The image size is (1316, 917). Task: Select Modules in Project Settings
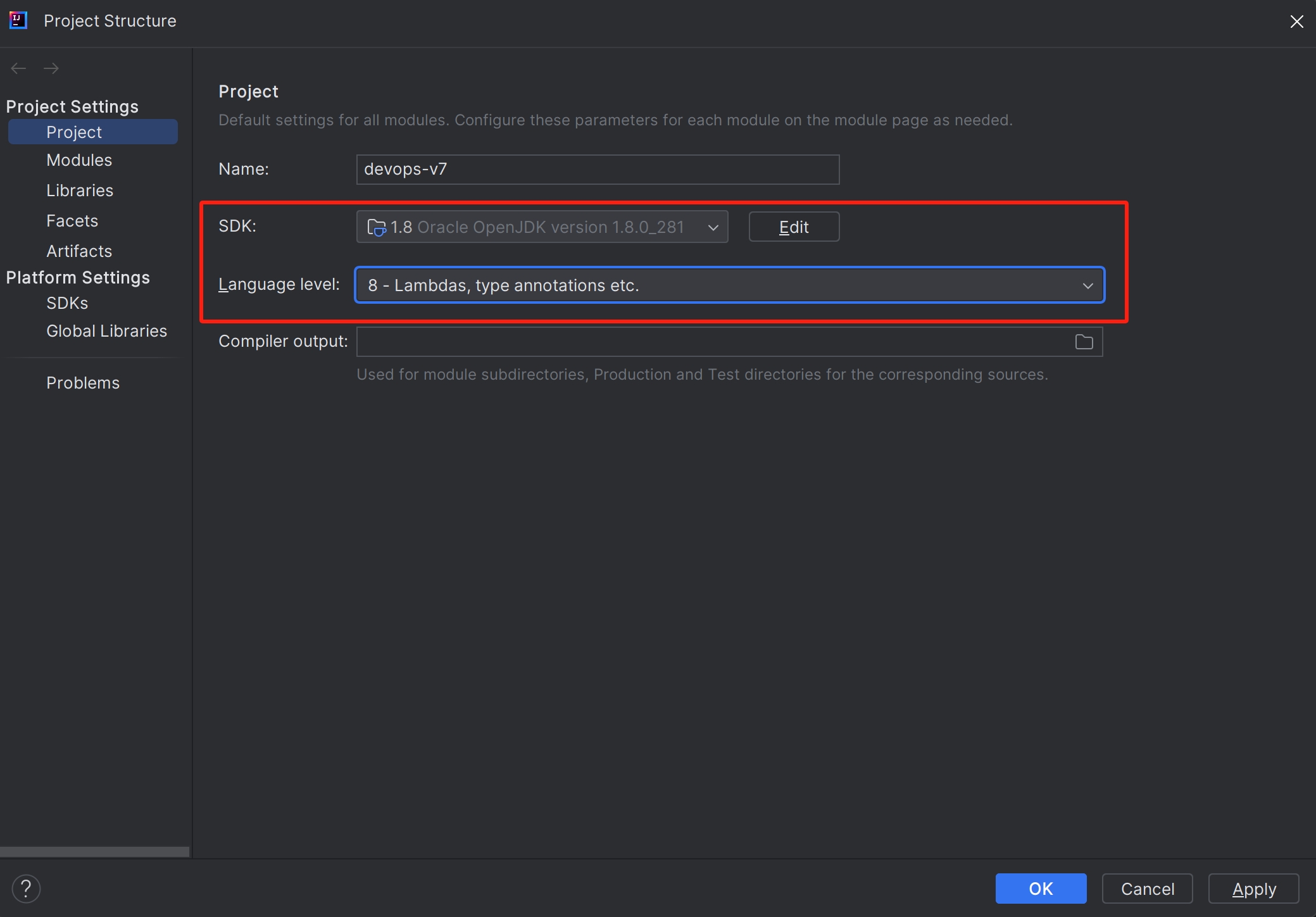click(x=79, y=160)
